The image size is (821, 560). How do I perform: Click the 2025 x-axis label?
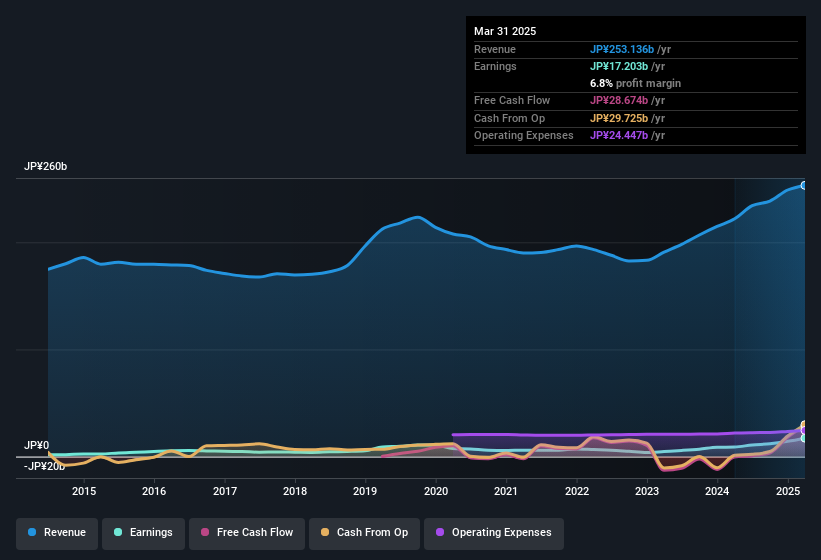pos(788,491)
